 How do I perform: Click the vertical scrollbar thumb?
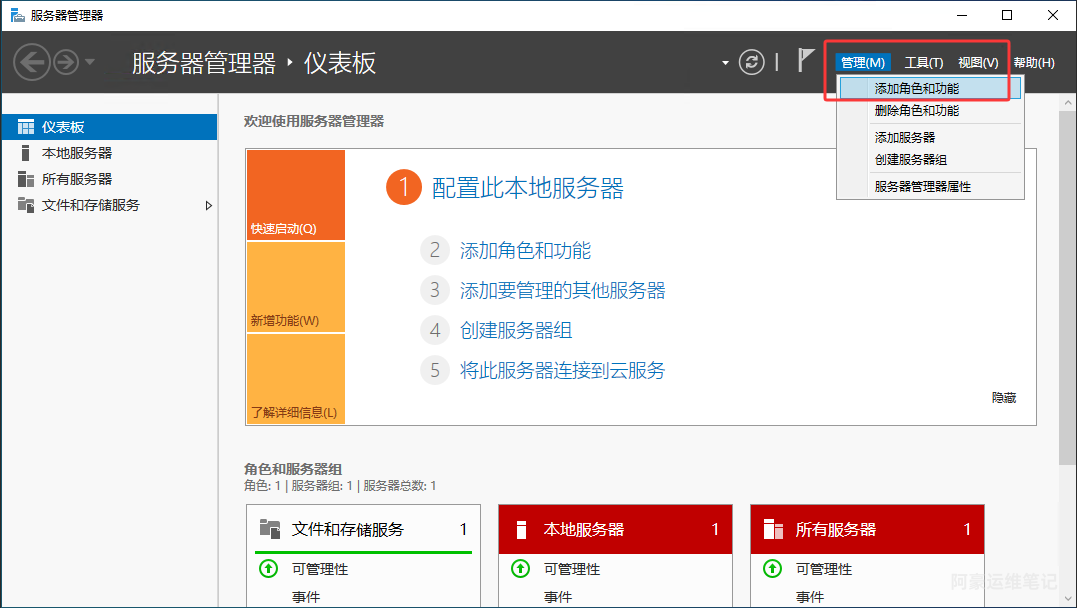[x=1067, y=289]
